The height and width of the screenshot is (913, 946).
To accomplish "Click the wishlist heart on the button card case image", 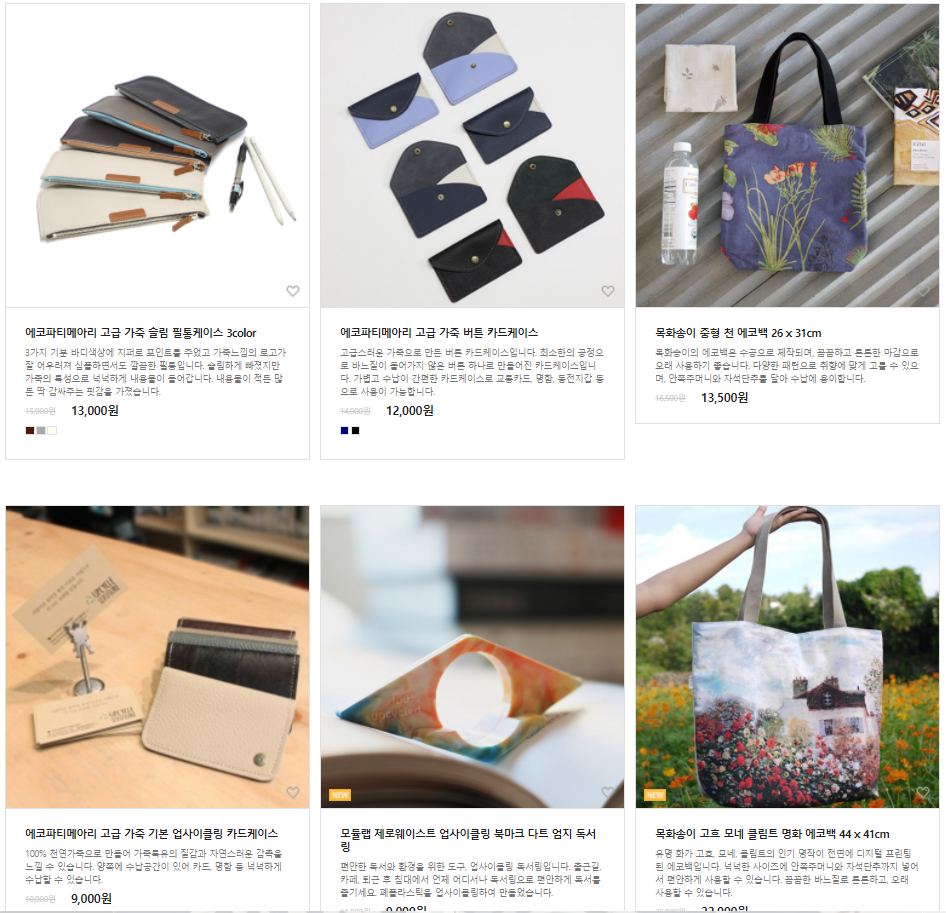I will click(608, 291).
